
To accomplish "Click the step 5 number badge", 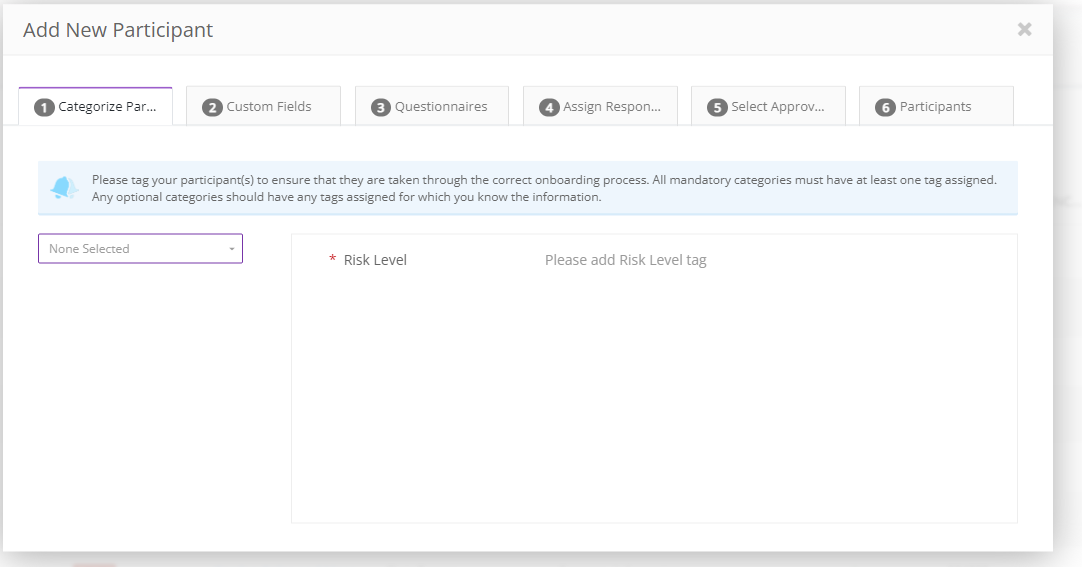I will (717, 108).
